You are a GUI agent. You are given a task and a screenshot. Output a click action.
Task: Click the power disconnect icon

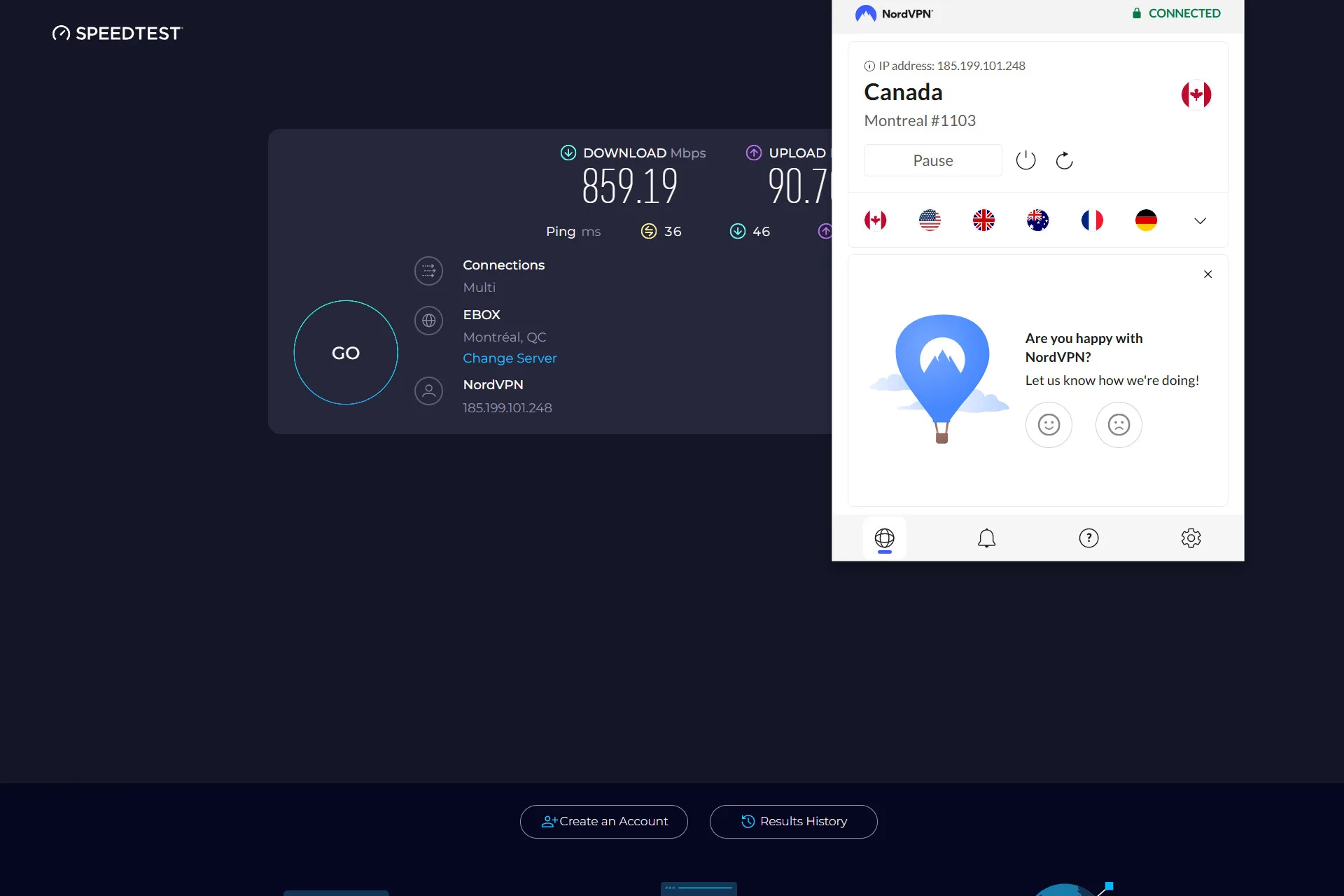point(1025,160)
